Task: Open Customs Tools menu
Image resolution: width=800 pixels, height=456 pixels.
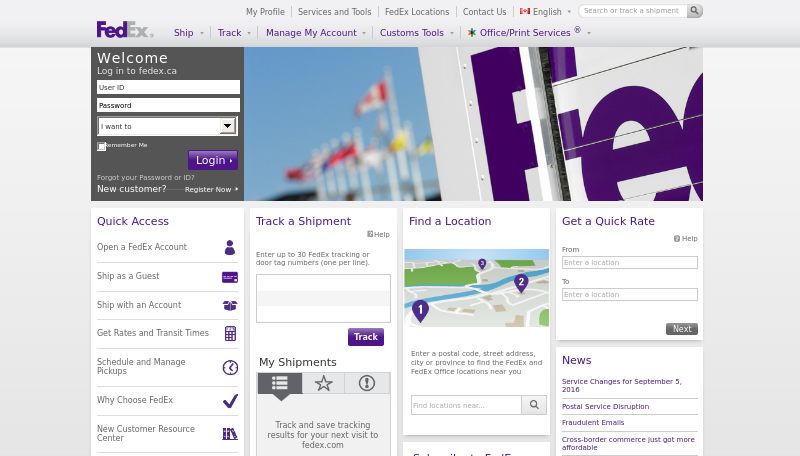Action: [x=412, y=33]
